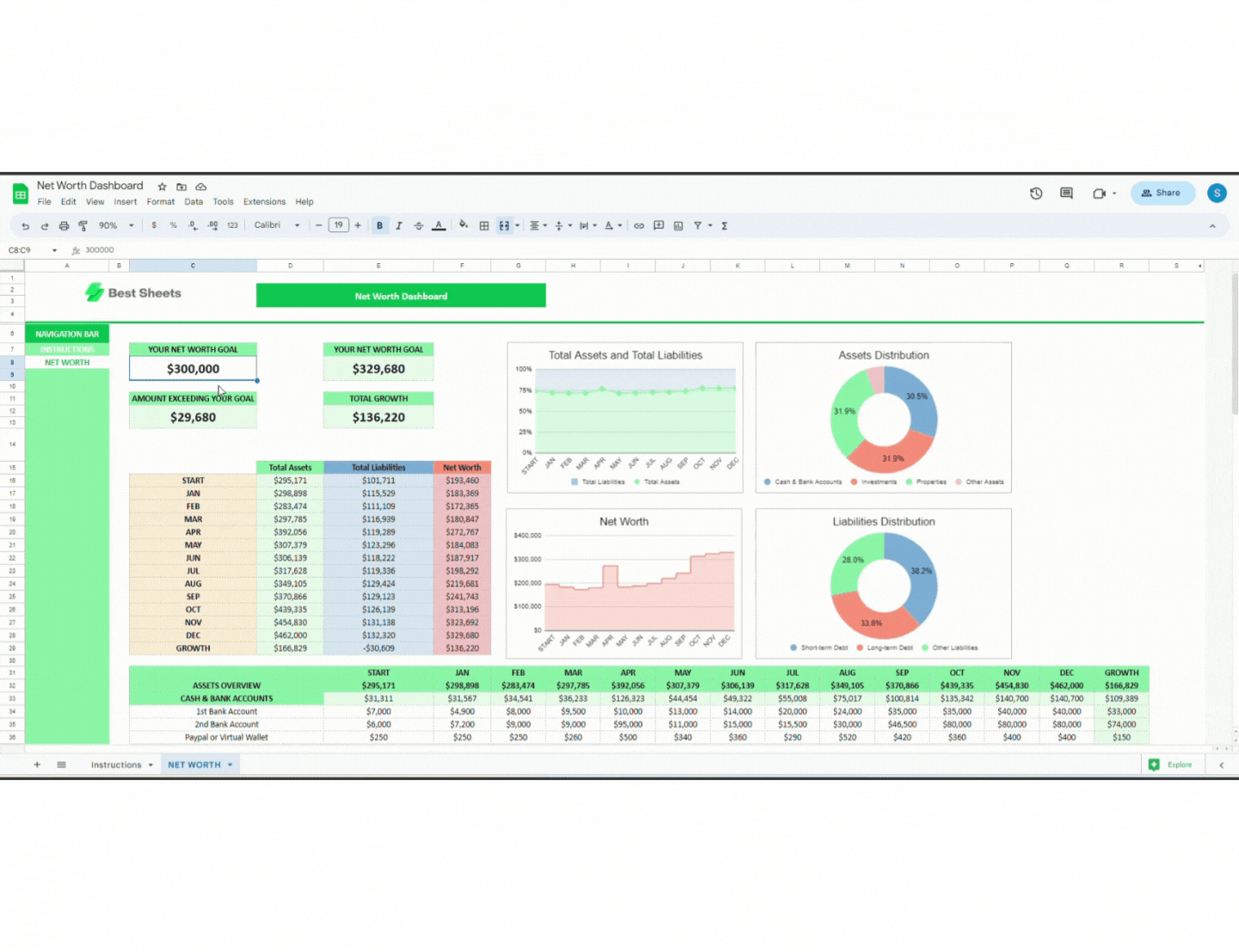Collapse the toolbar with the chevron
This screenshot has width=1239, height=952.
pos(1212,226)
